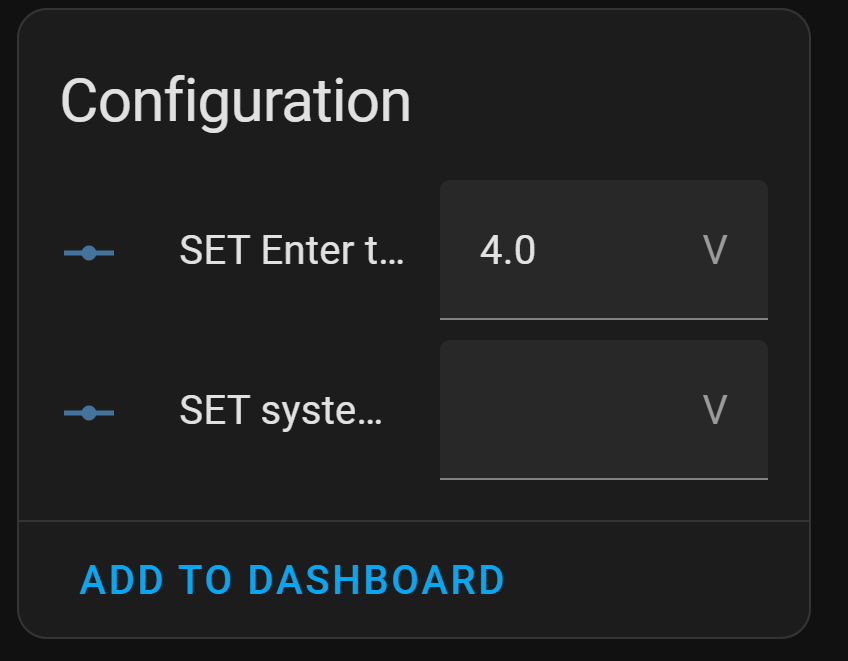Screen dimensions: 848x661
Task: Click the Configuration card heading
Action: point(236,101)
